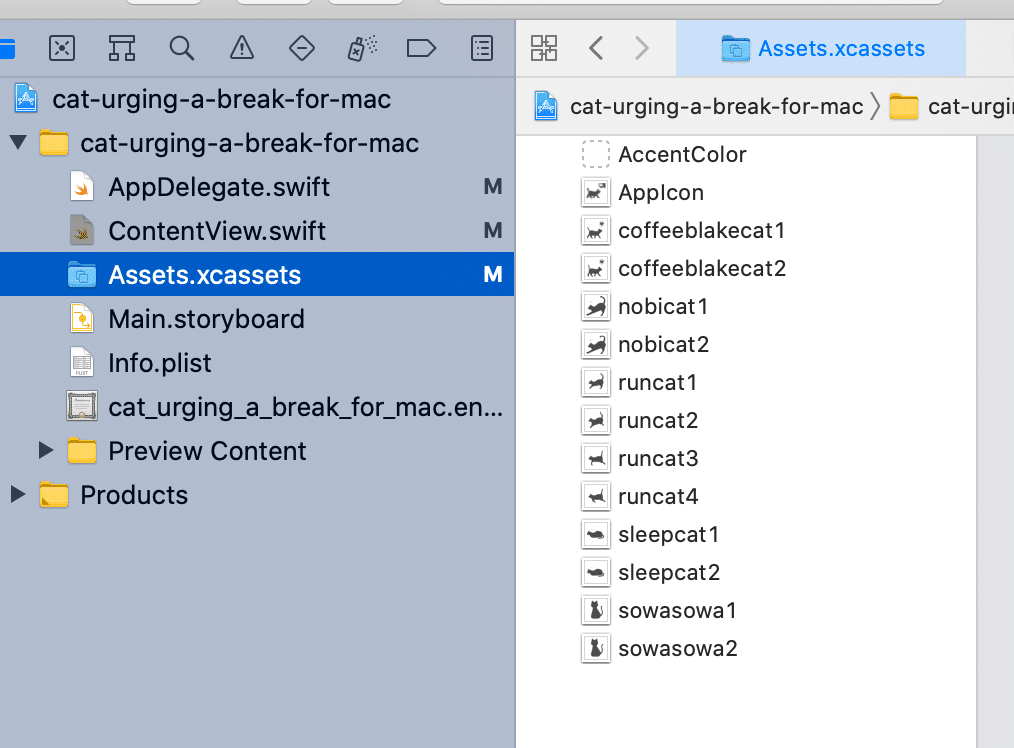This screenshot has height=748, width=1014.
Task: Expand the Preview Content folder
Action: coord(45,451)
